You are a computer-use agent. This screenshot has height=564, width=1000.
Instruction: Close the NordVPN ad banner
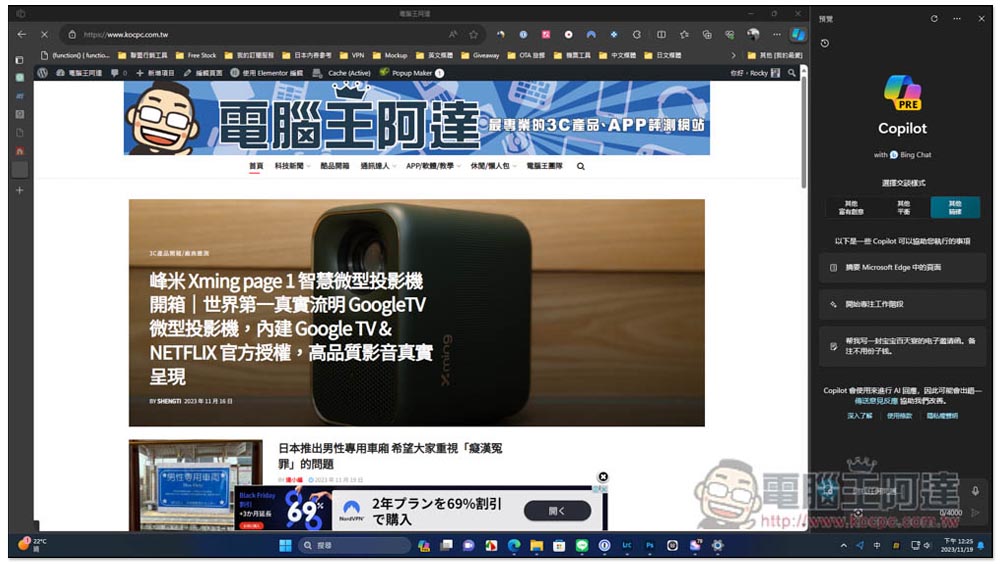[603, 477]
